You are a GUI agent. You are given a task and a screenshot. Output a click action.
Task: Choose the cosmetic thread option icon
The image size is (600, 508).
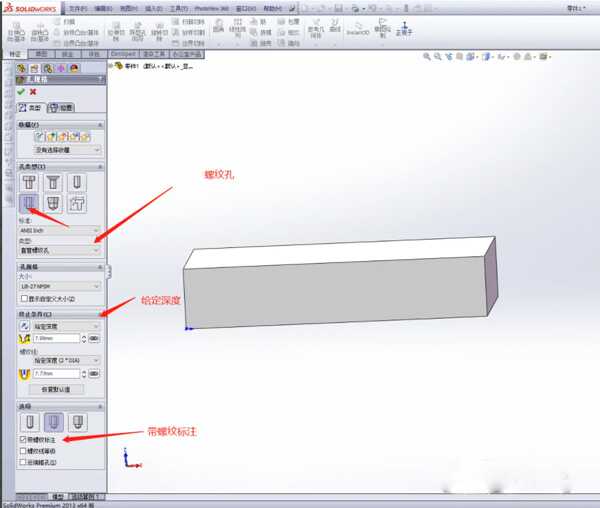(x=54, y=422)
